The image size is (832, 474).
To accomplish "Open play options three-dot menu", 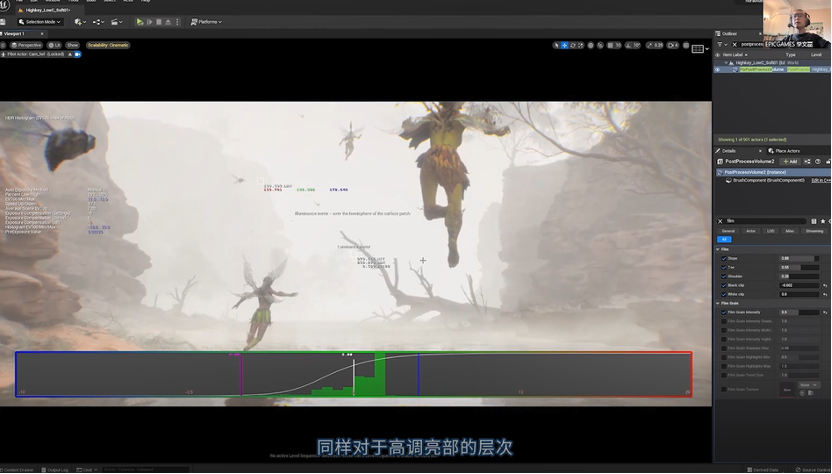I will point(177,22).
